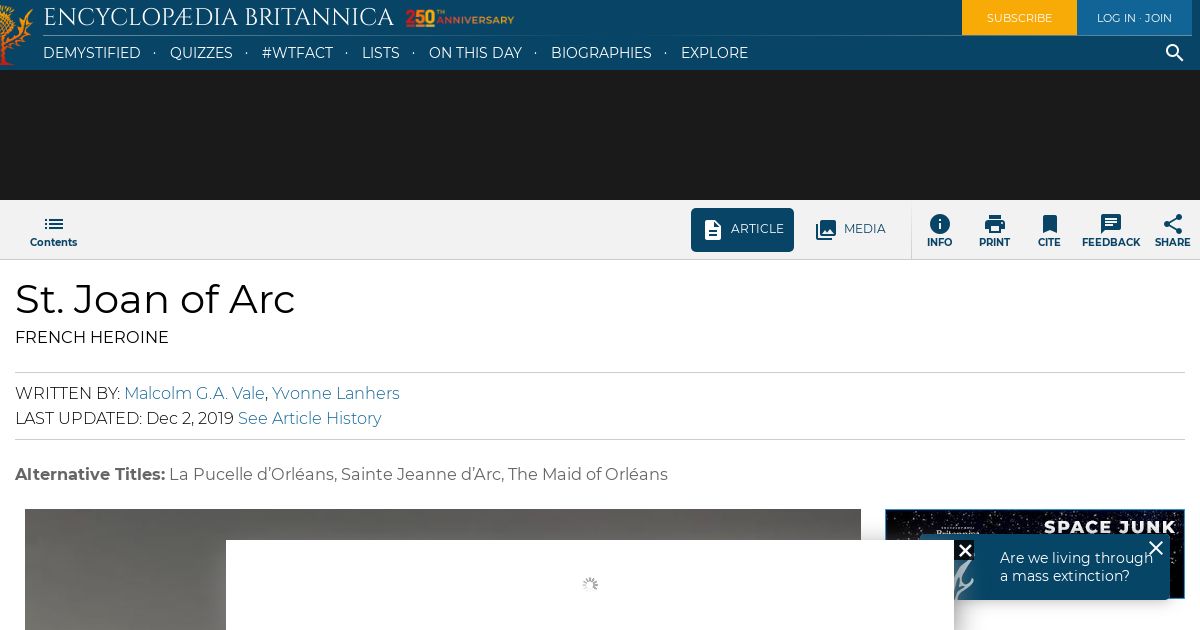Open the Demystified menu item
This screenshot has height=630, width=1200.
click(x=92, y=53)
